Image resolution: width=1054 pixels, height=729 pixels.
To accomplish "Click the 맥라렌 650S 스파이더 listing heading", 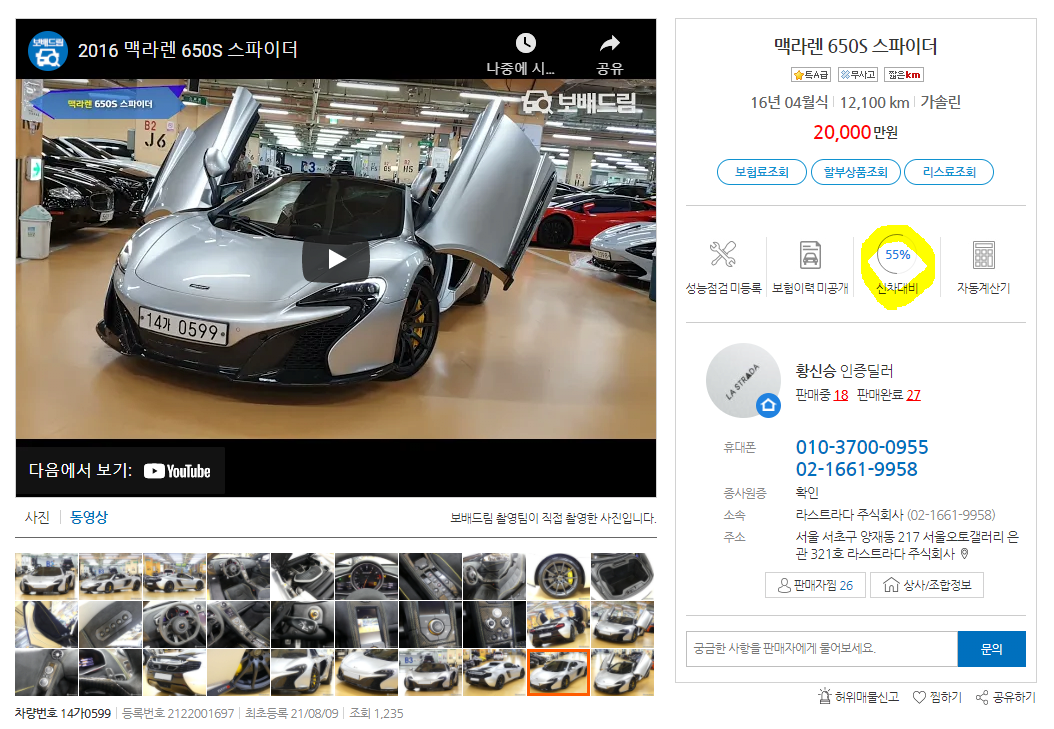I will pos(855,46).
